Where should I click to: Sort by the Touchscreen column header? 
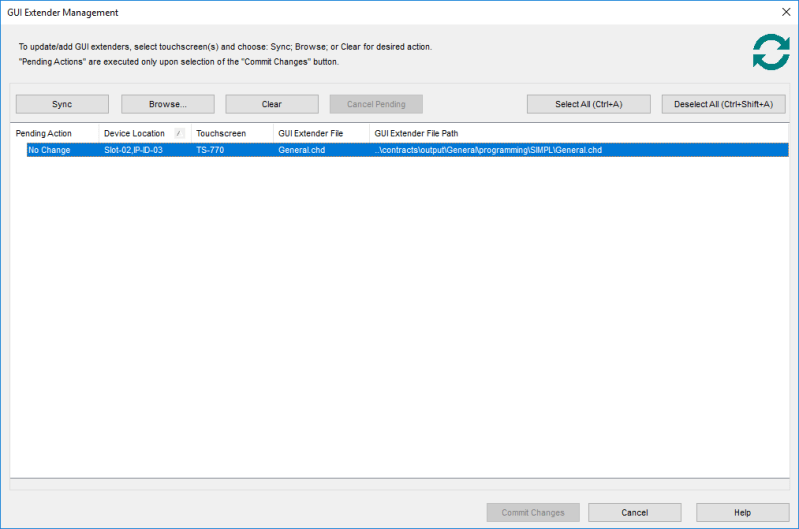pos(221,133)
